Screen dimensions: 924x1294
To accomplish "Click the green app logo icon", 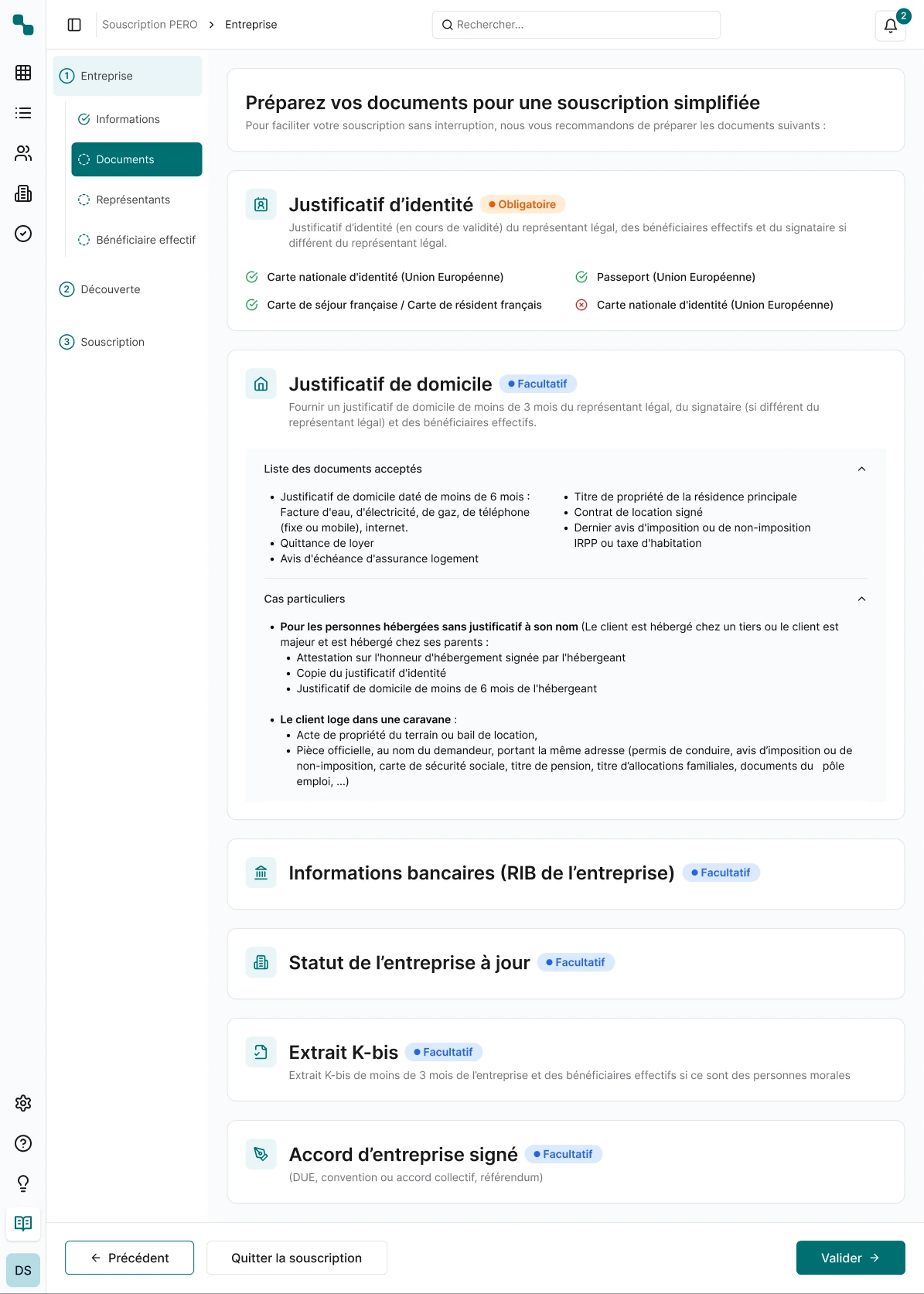I will point(23,25).
